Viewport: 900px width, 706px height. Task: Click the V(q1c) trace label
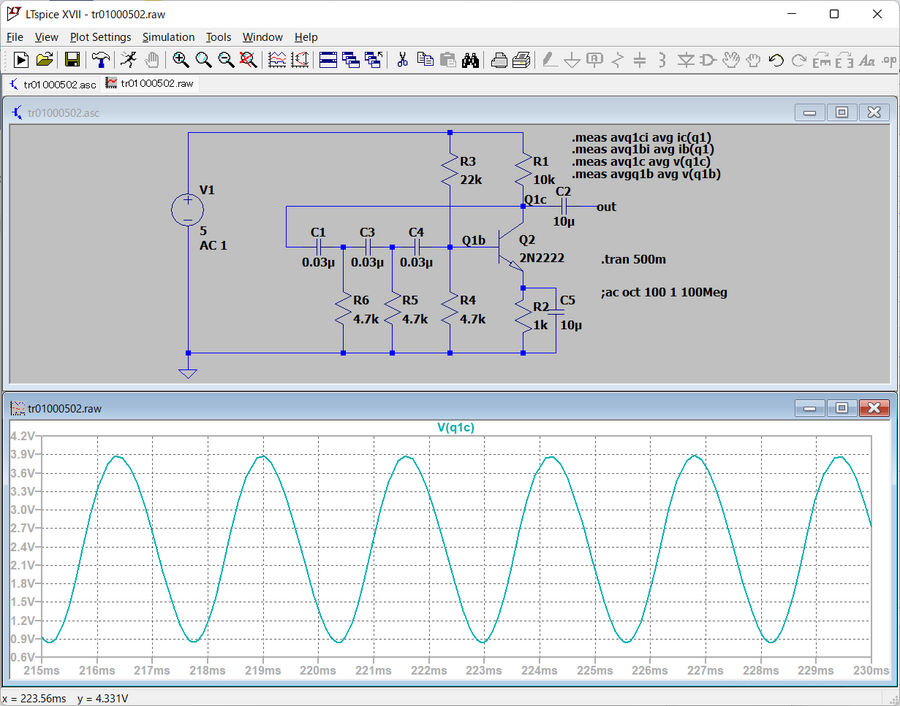(x=456, y=427)
